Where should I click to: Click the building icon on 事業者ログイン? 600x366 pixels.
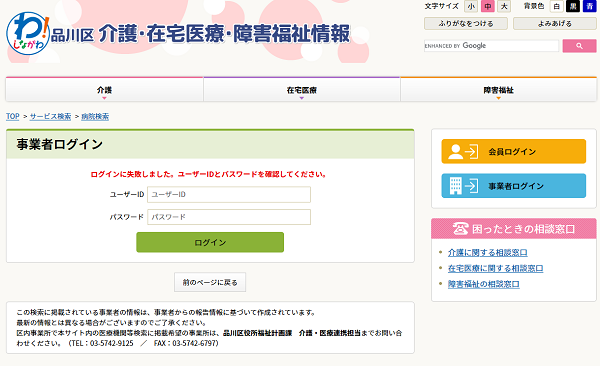455,186
